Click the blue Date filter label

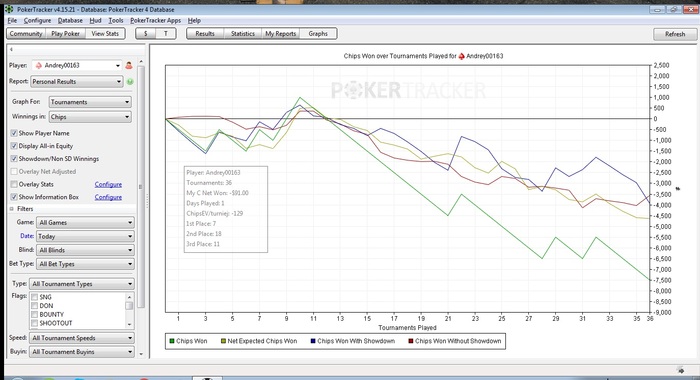tap(27, 236)
